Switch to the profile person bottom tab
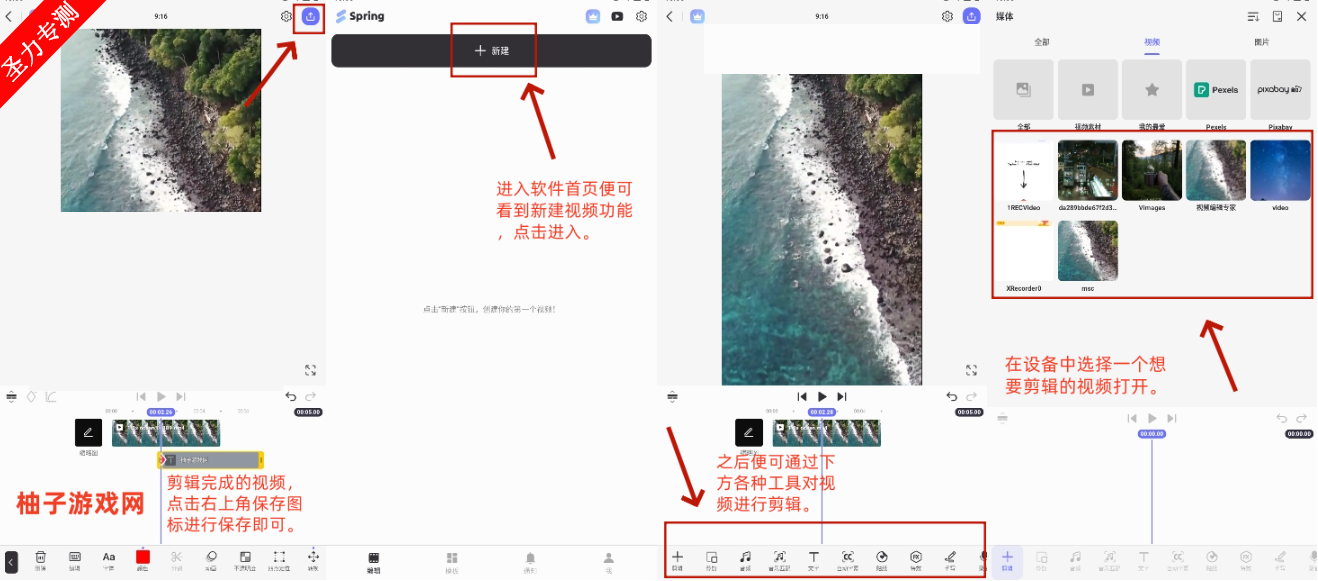The height and width of the screenshot is (581, 1318). click(x=607, y=561)
